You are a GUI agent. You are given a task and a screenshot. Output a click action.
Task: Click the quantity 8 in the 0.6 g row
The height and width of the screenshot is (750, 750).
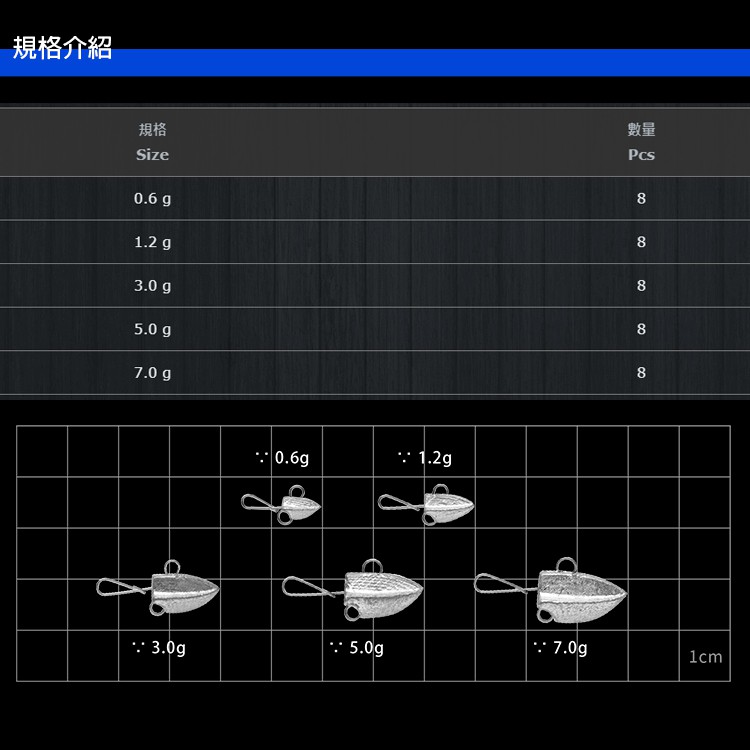pos(641,199)
